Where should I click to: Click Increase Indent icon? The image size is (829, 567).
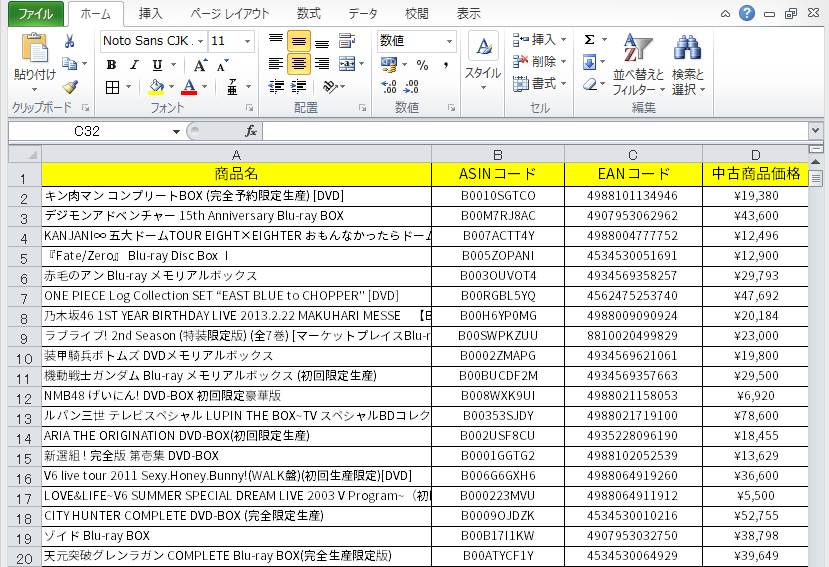[x=299, y=86]
